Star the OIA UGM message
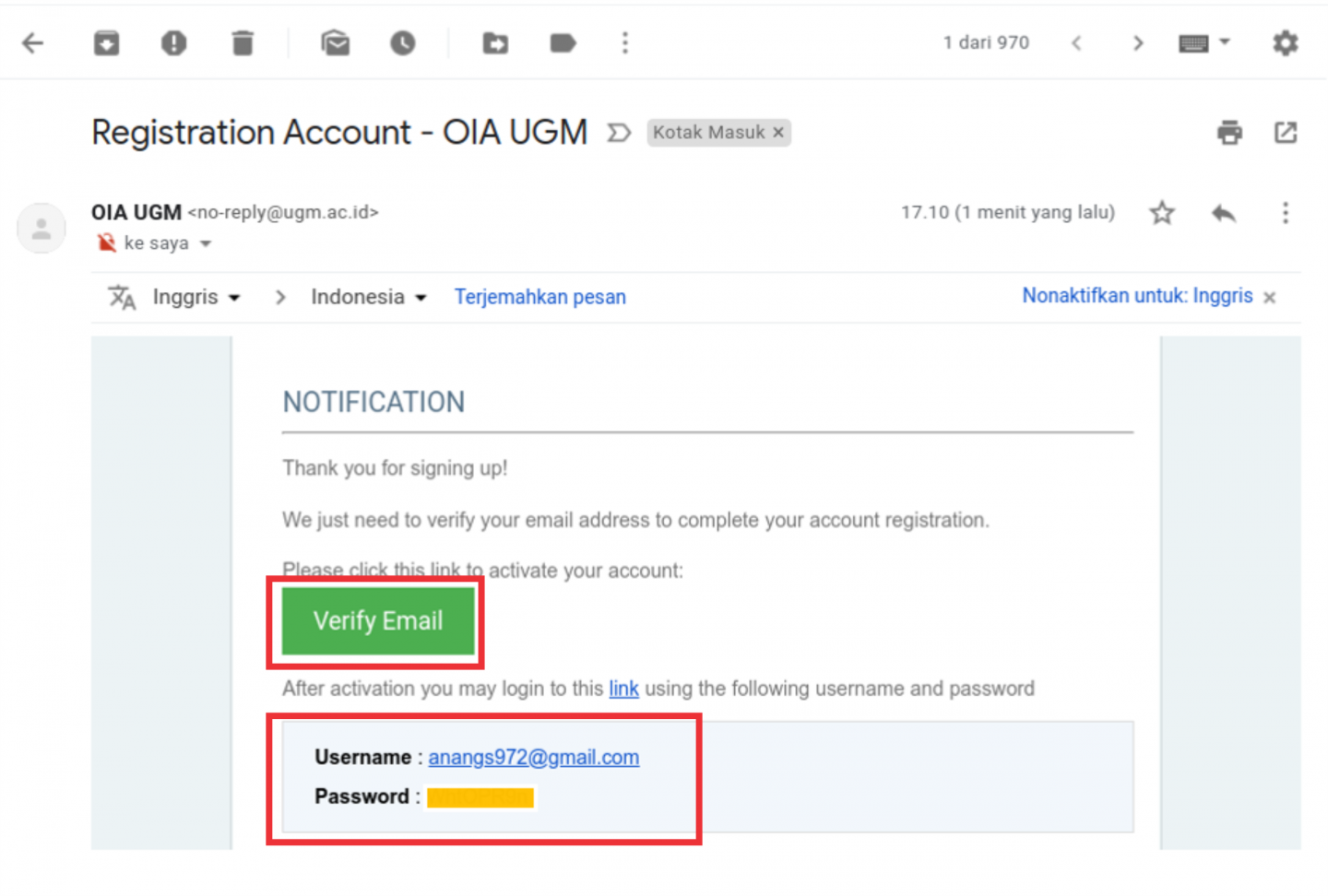Viewport: 1328px width, 896px height. tap(1162, 213)
